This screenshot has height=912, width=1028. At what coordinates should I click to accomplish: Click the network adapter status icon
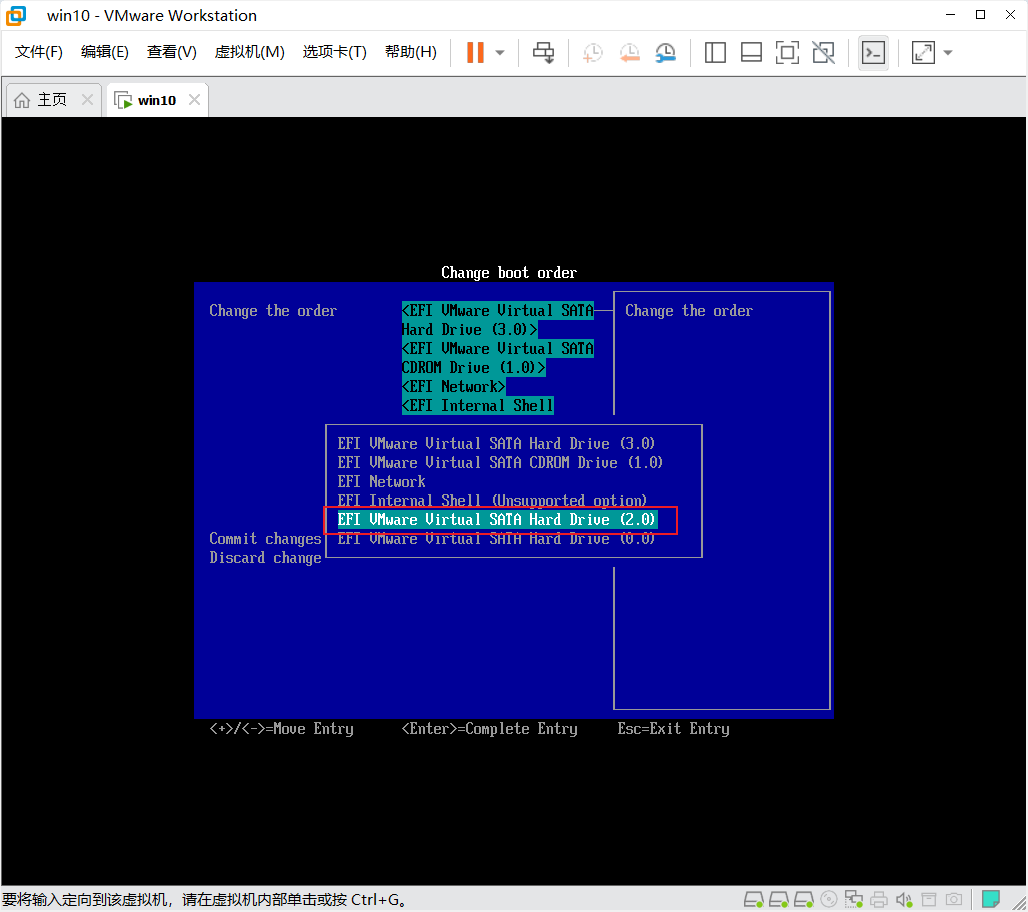pos(854,899)
